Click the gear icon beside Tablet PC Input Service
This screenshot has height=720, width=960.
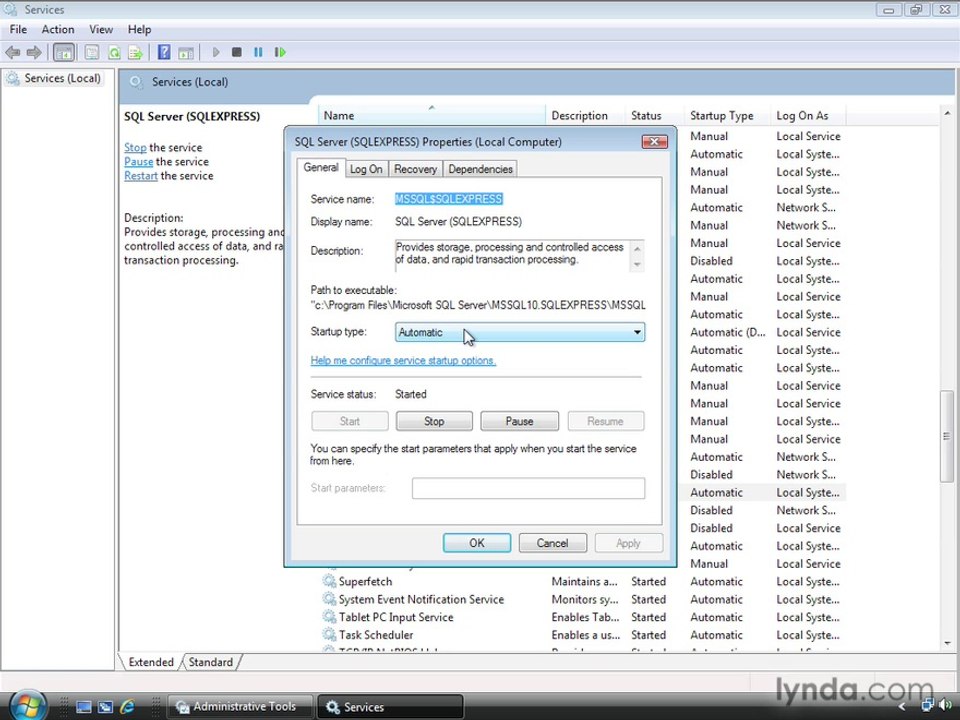click(x=329, y=617)
